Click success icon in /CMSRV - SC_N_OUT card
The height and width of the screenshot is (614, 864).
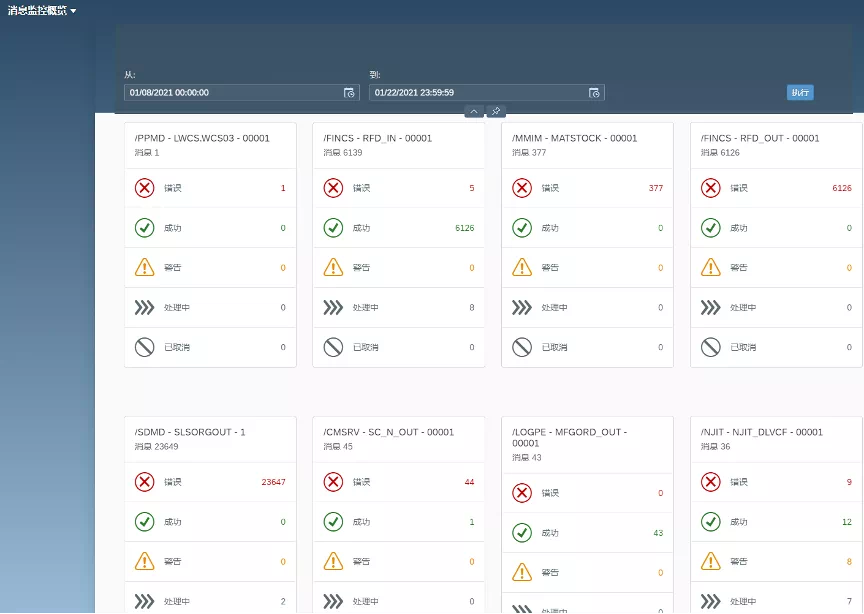point(333,521)
